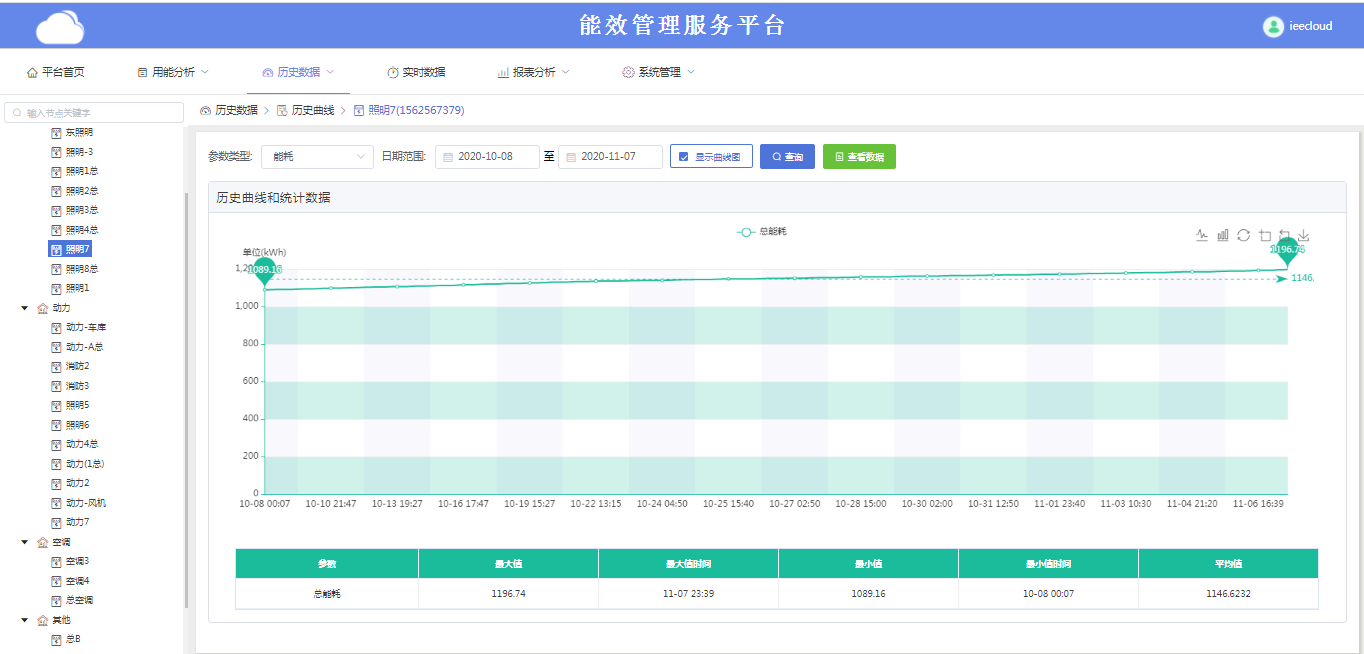Collapse the 其他 tree group arrow
The image size is (1364, 654).
click(x=25, y=620)
